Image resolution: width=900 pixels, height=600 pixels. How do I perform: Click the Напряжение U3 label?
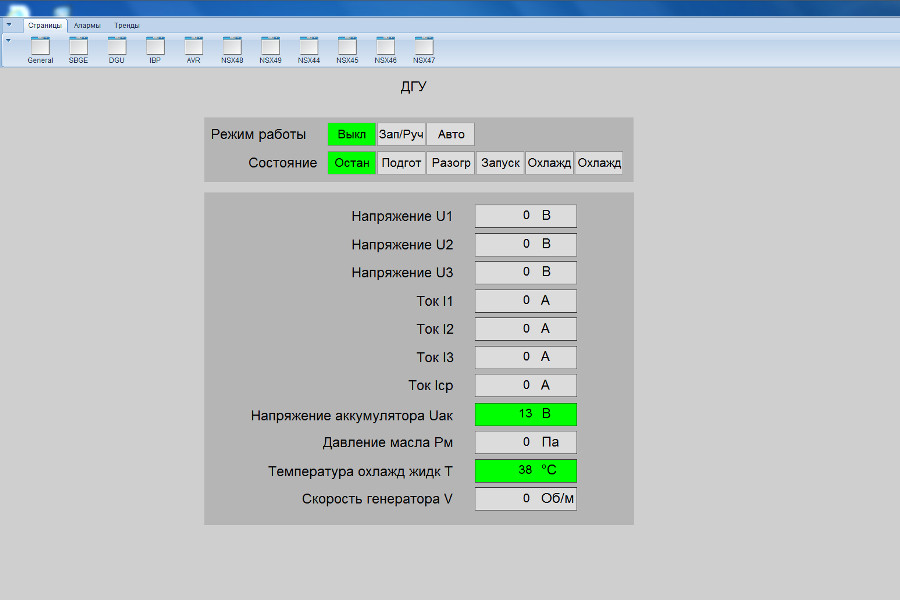pyautogui.click(x=402, y=273)
